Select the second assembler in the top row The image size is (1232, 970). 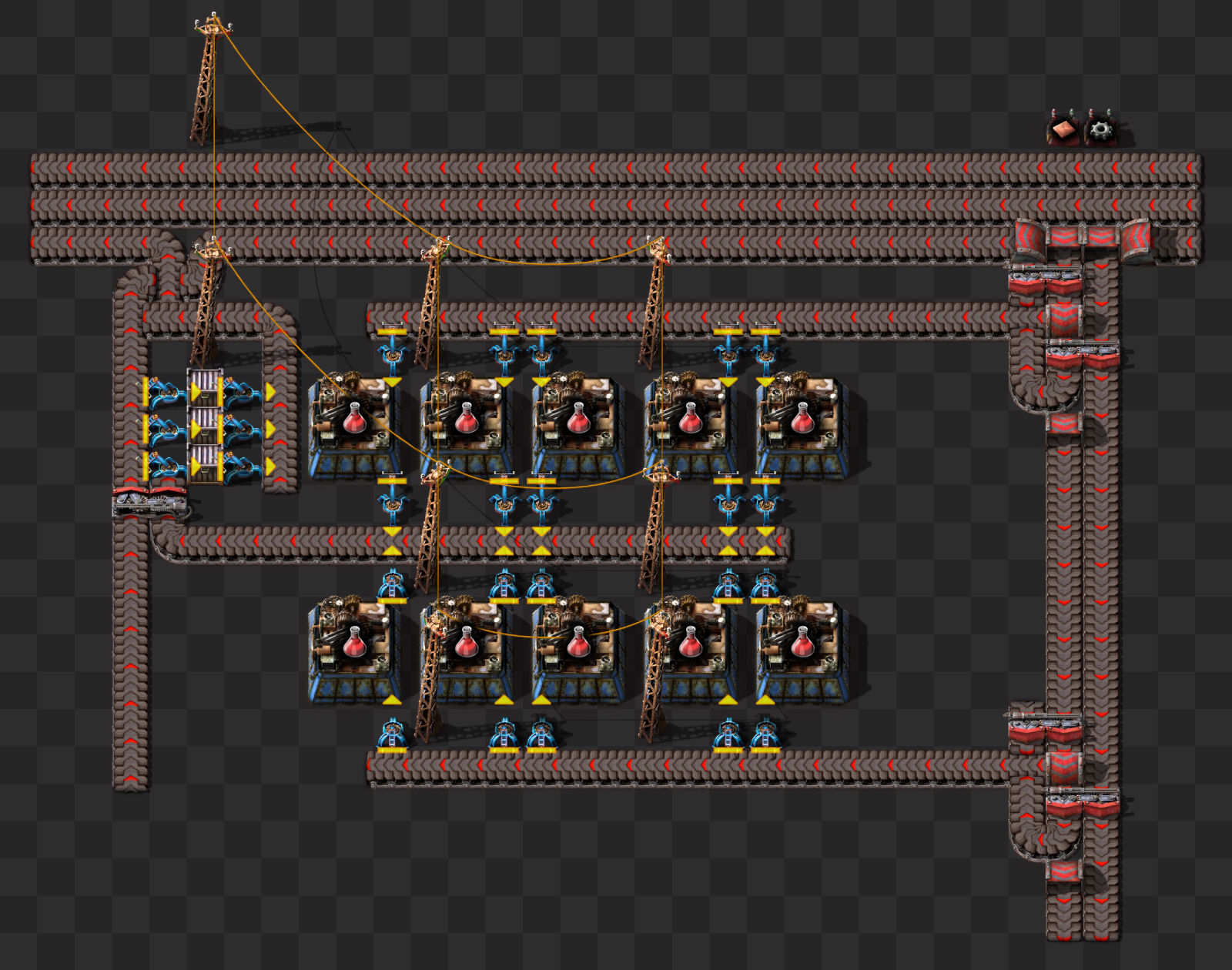pyautogui.click(x=467, y=424)
